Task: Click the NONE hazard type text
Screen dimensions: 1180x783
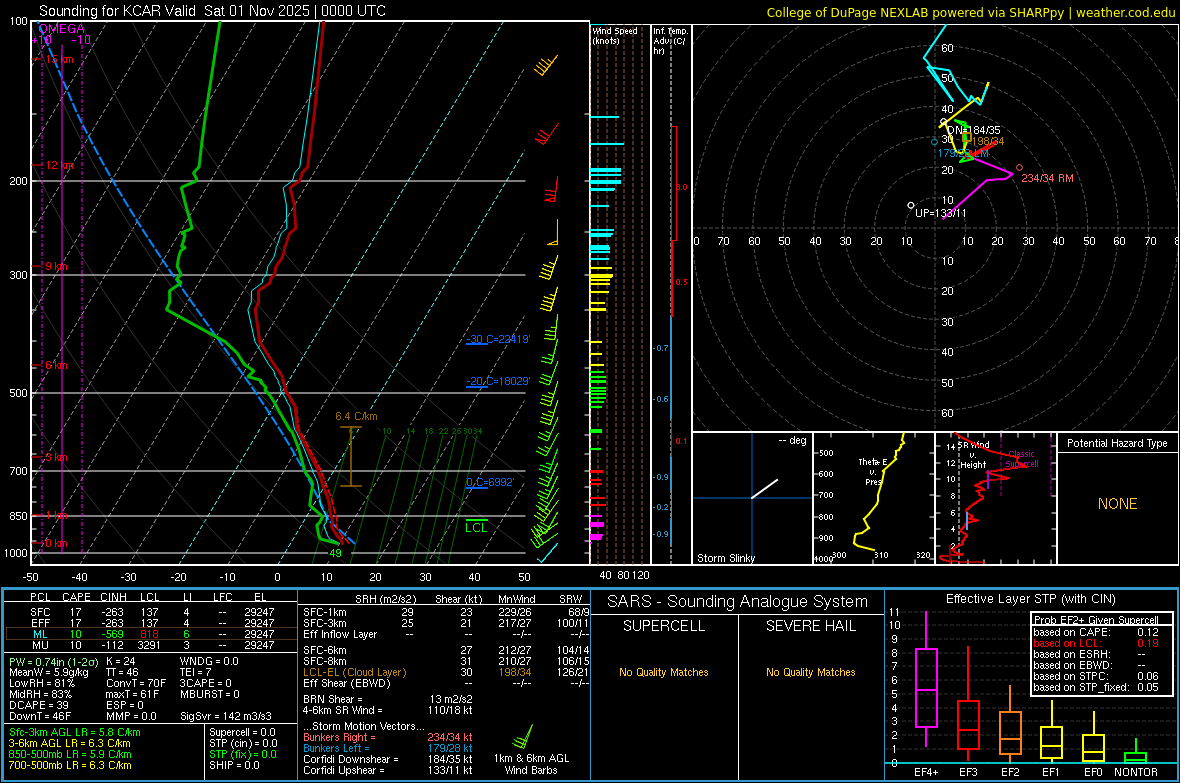Action: tap(1118, 504)
